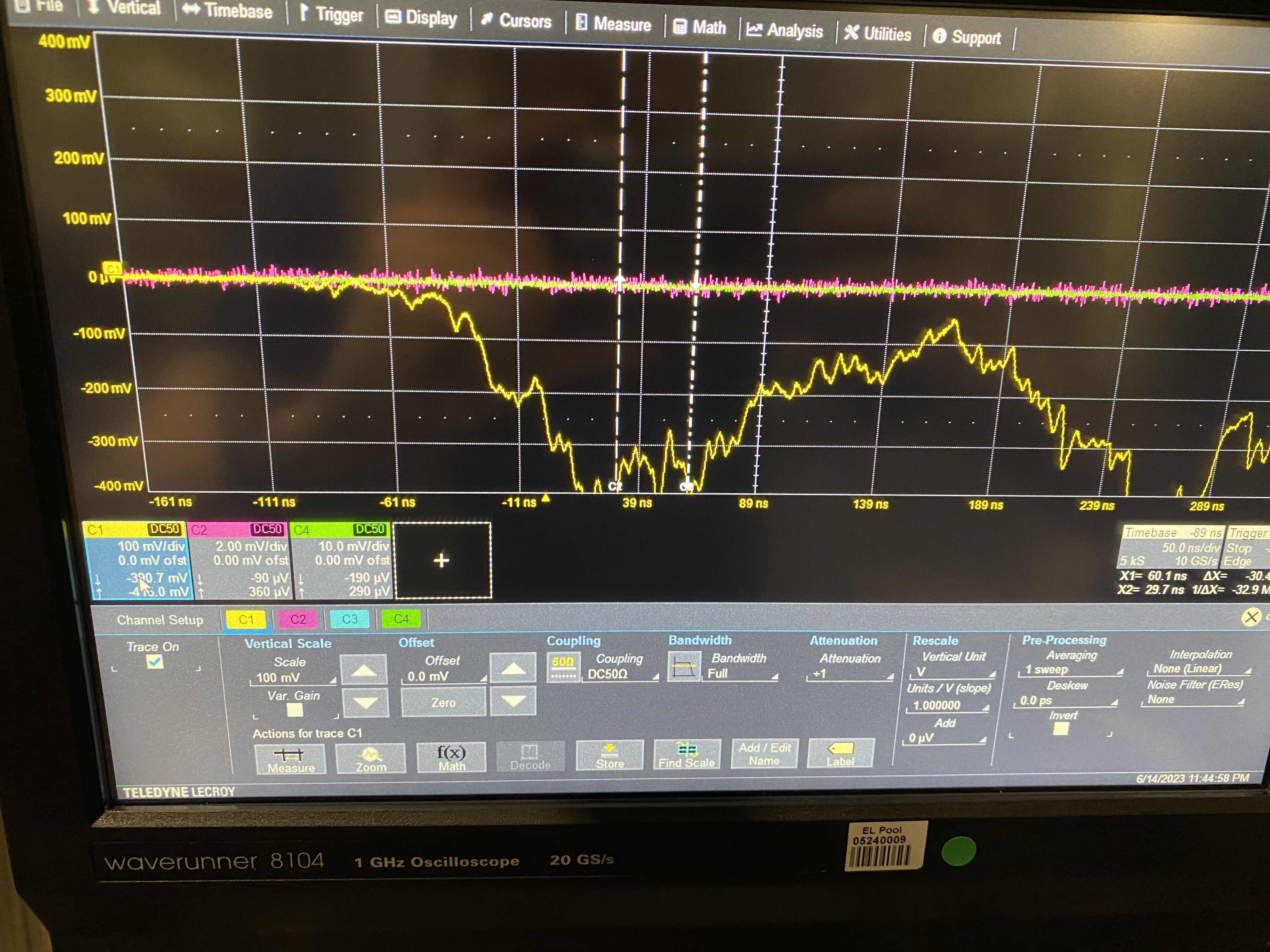Increase offset with up arrow
This screenshot has width=1270, height=952.
tap(513, 669)
